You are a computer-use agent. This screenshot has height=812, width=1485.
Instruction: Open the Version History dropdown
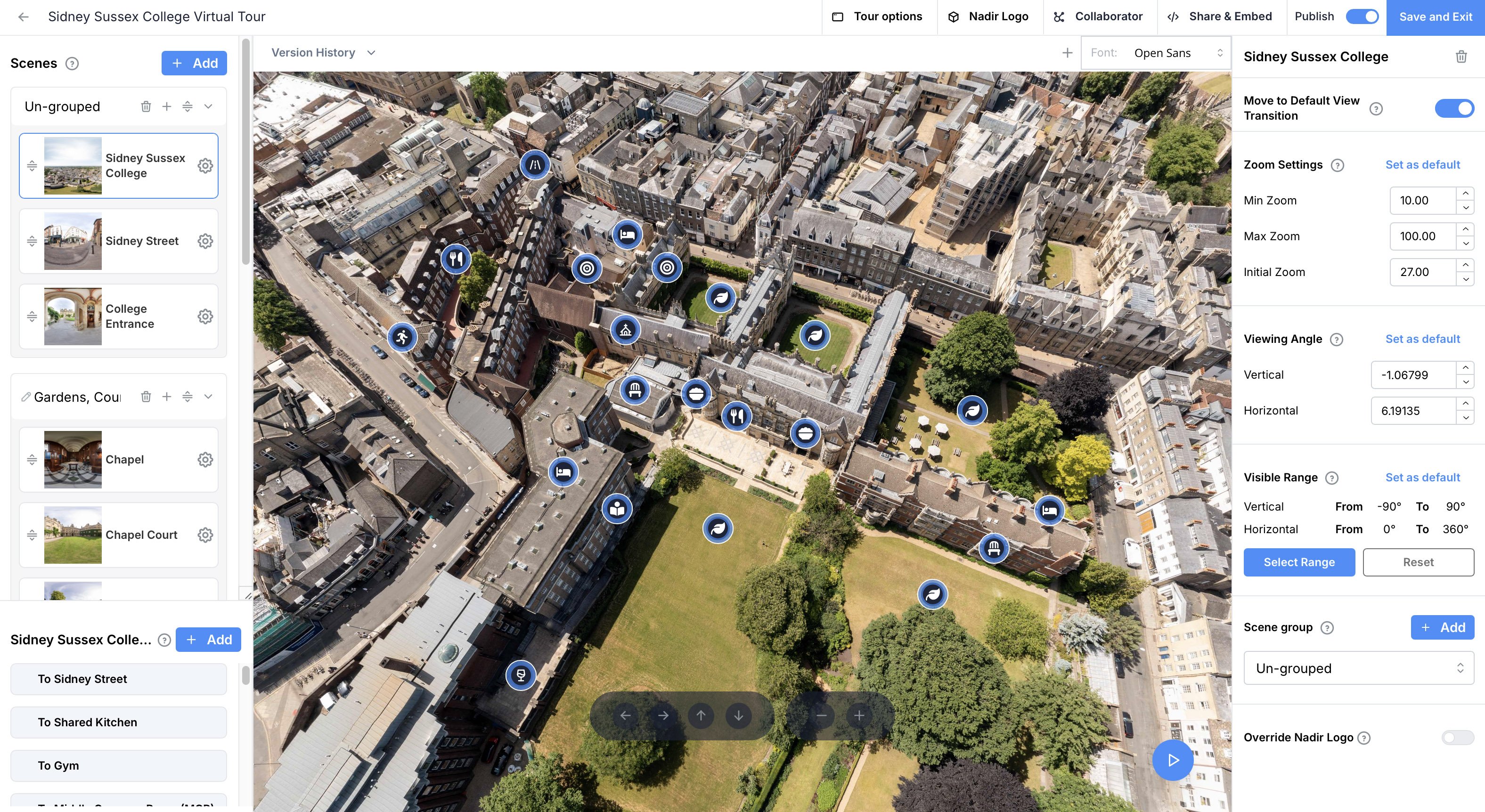(x=323, y=52)
